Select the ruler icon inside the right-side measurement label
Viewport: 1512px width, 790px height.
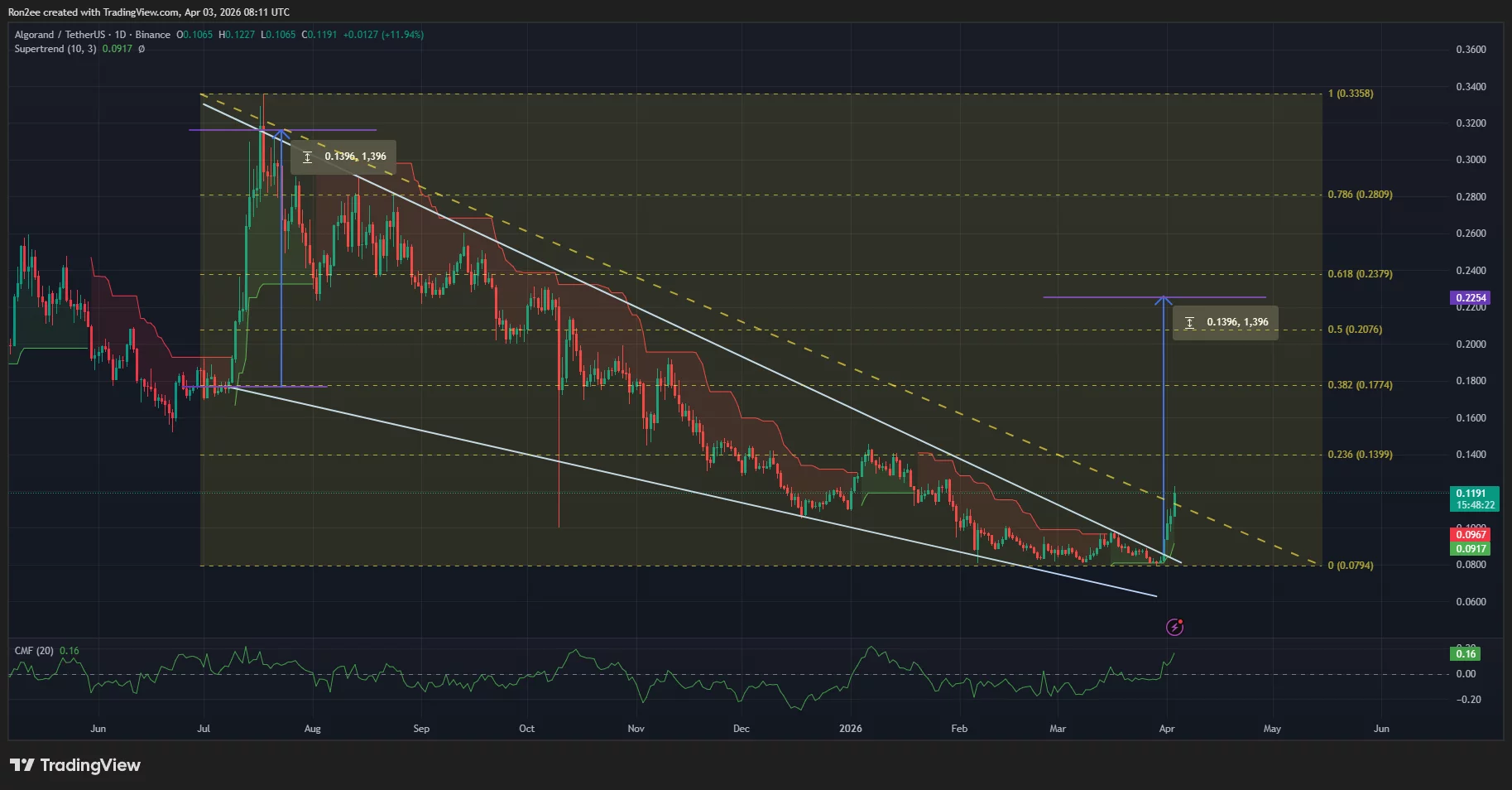(1190, 322)
